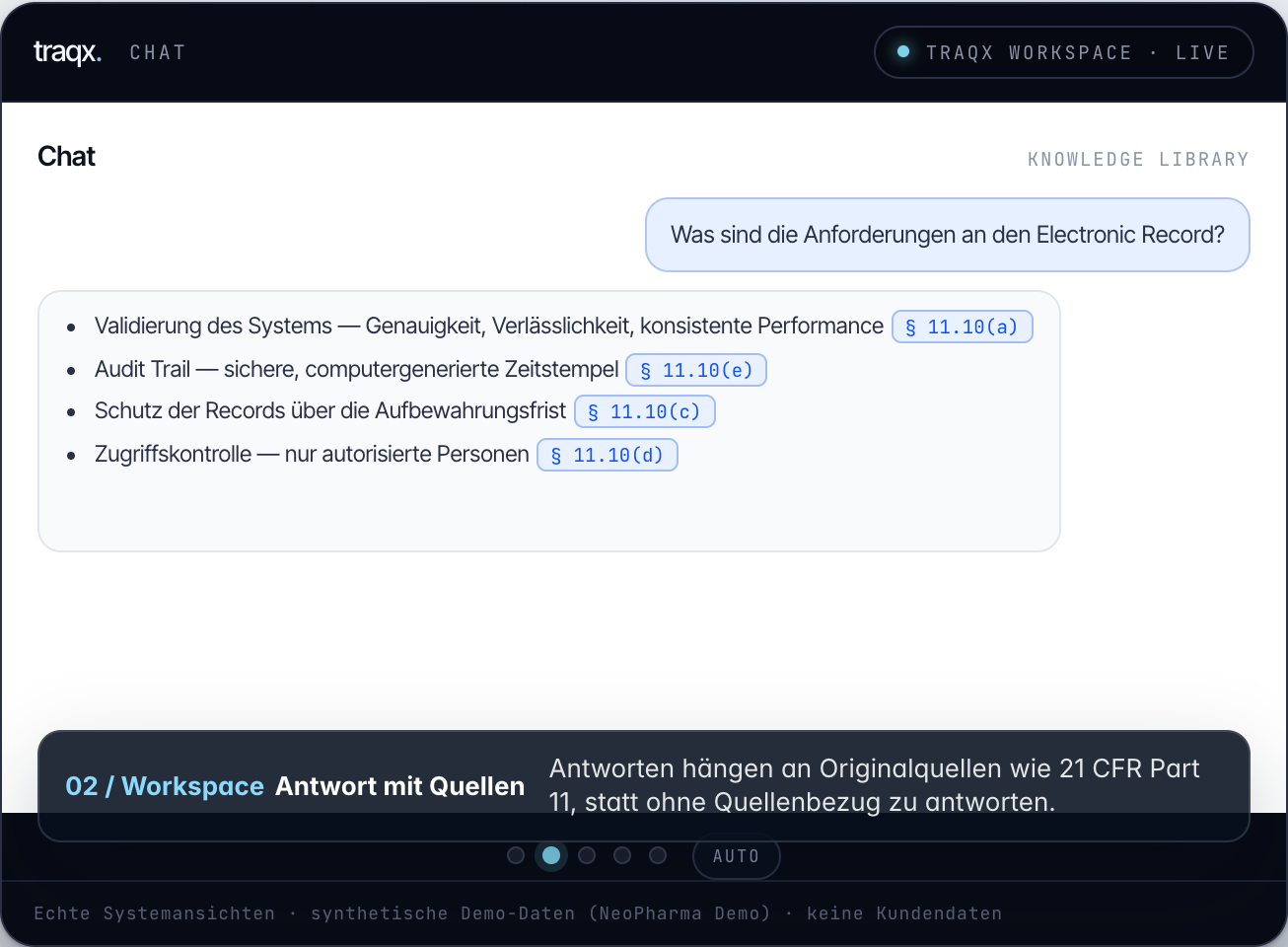Click the Chat page heading
Screen dimensions: 1288x947
(66, 156)
